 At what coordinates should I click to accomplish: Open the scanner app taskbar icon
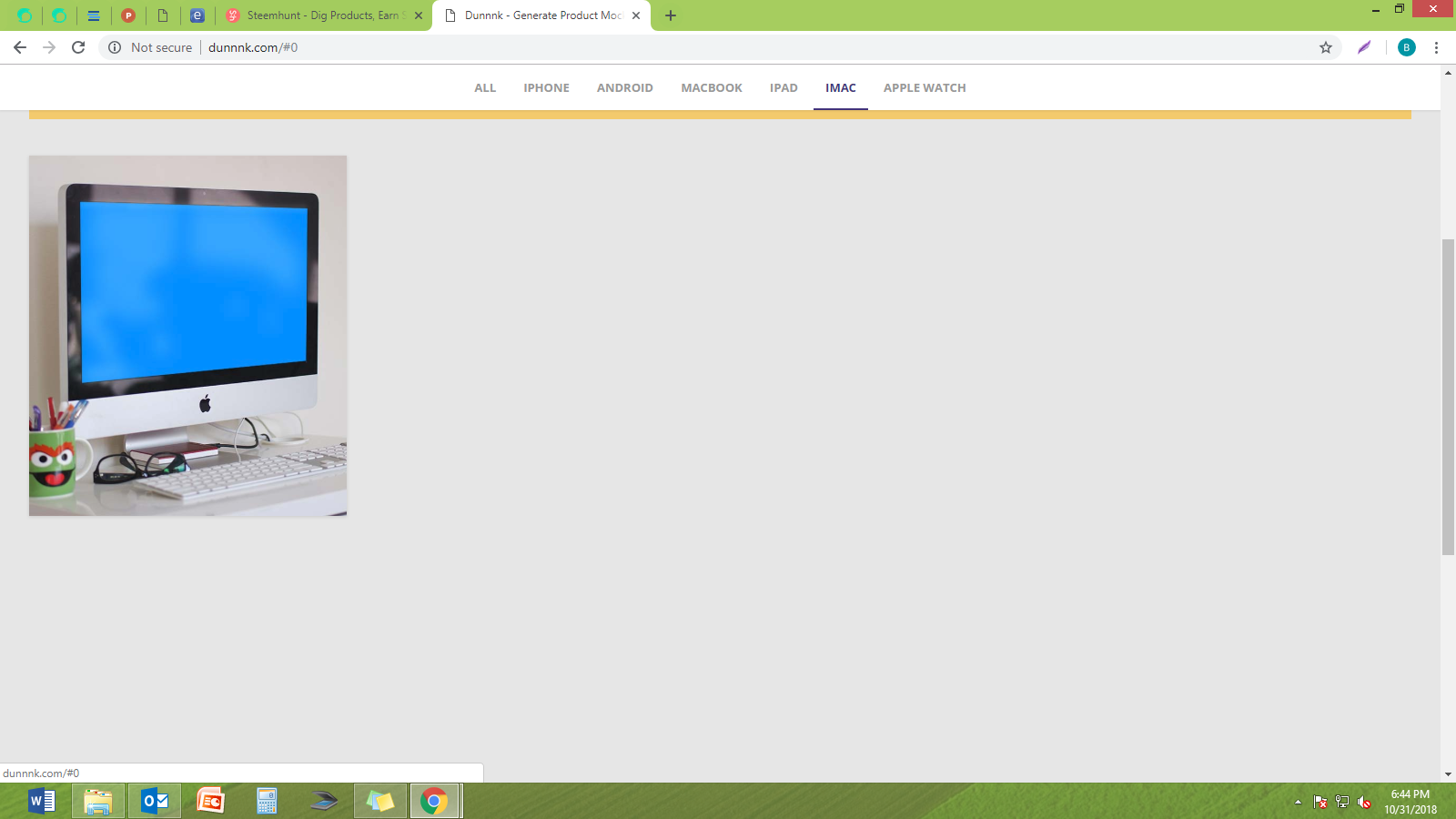pyautogui.click(x=324, y=801)
